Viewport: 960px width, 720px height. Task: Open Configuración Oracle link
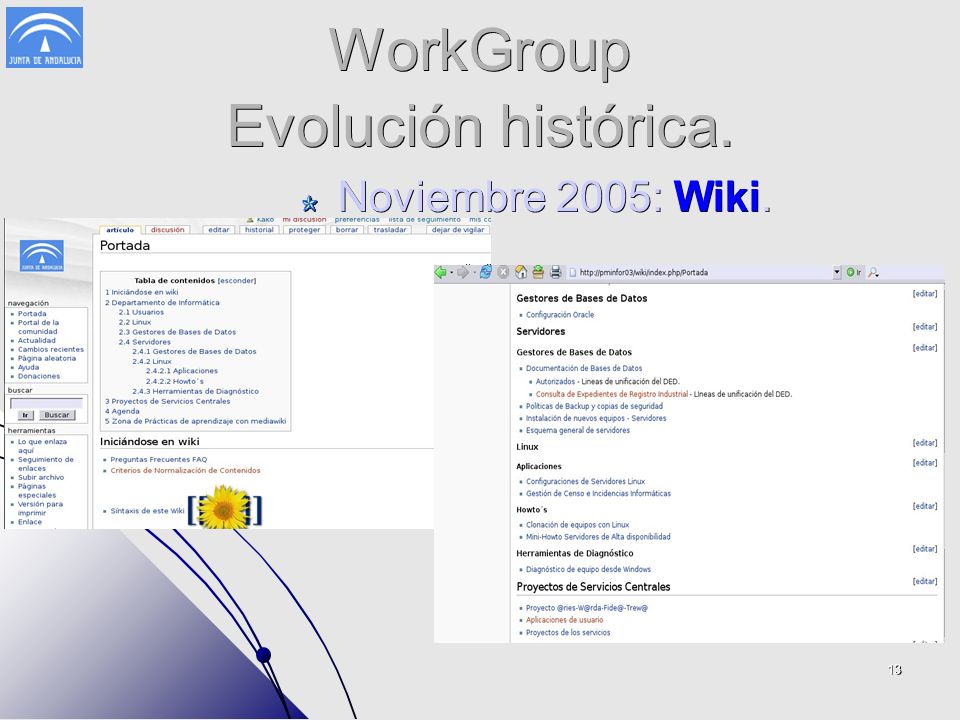click(x=560, y=315)
